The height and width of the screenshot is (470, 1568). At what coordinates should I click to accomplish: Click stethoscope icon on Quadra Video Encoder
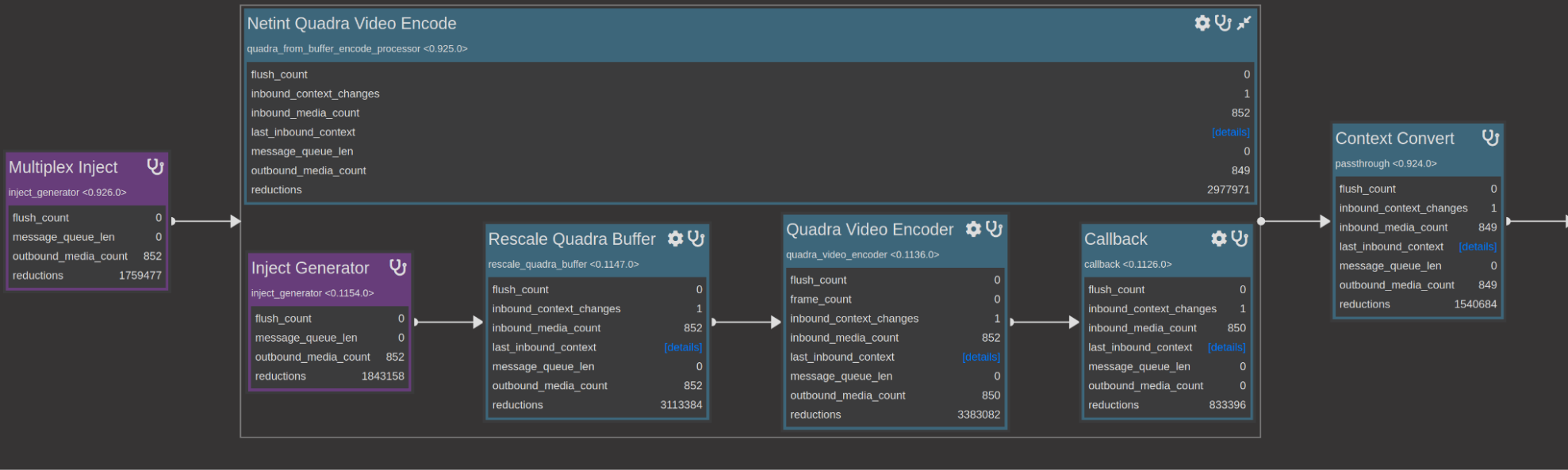pos(995,229)
